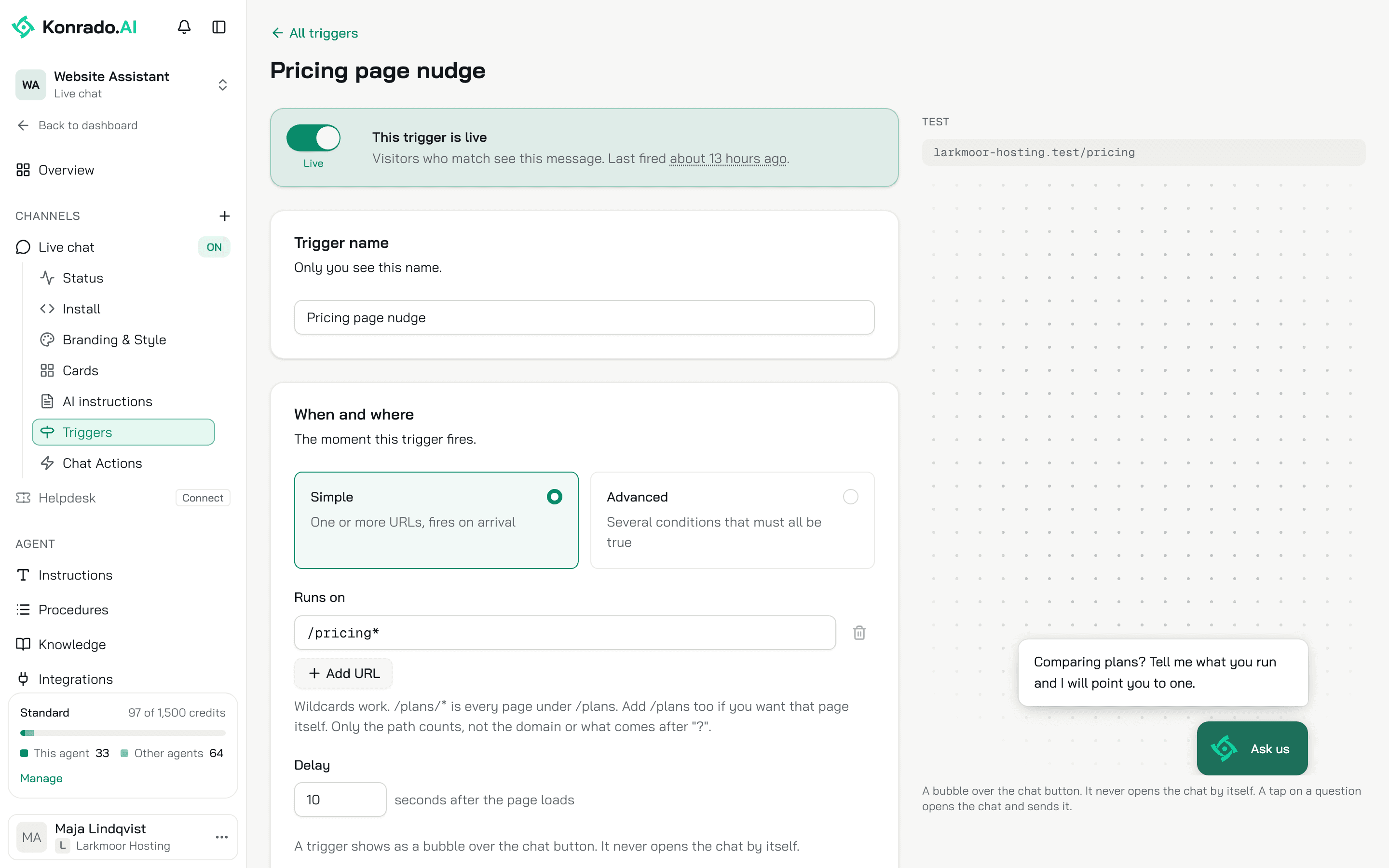1389x868 pixels.
Task: Add a new channel with plus icon
Action: tap(224, 216)
